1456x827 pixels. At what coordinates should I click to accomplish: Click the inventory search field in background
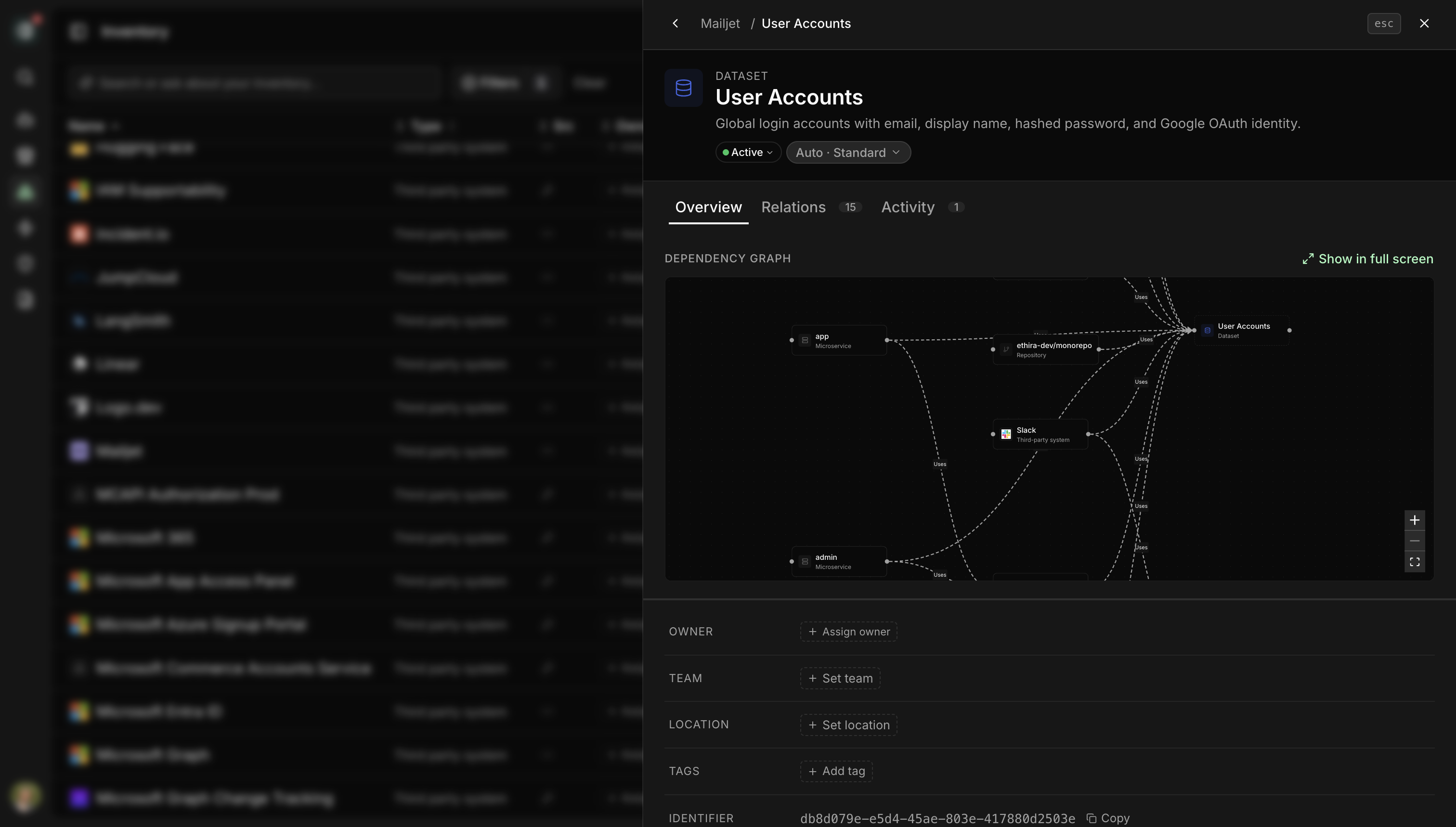coord(255,83)
